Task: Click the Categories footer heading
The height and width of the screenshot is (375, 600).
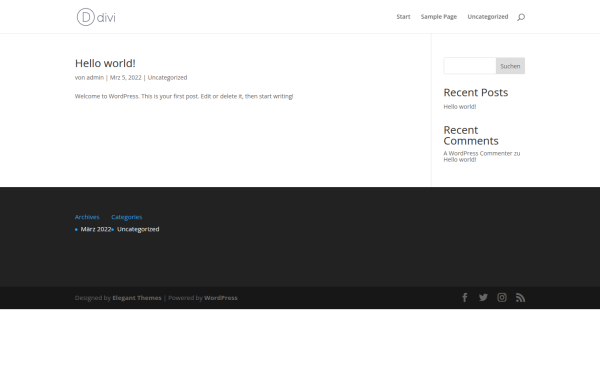Action: coord(127,217)
